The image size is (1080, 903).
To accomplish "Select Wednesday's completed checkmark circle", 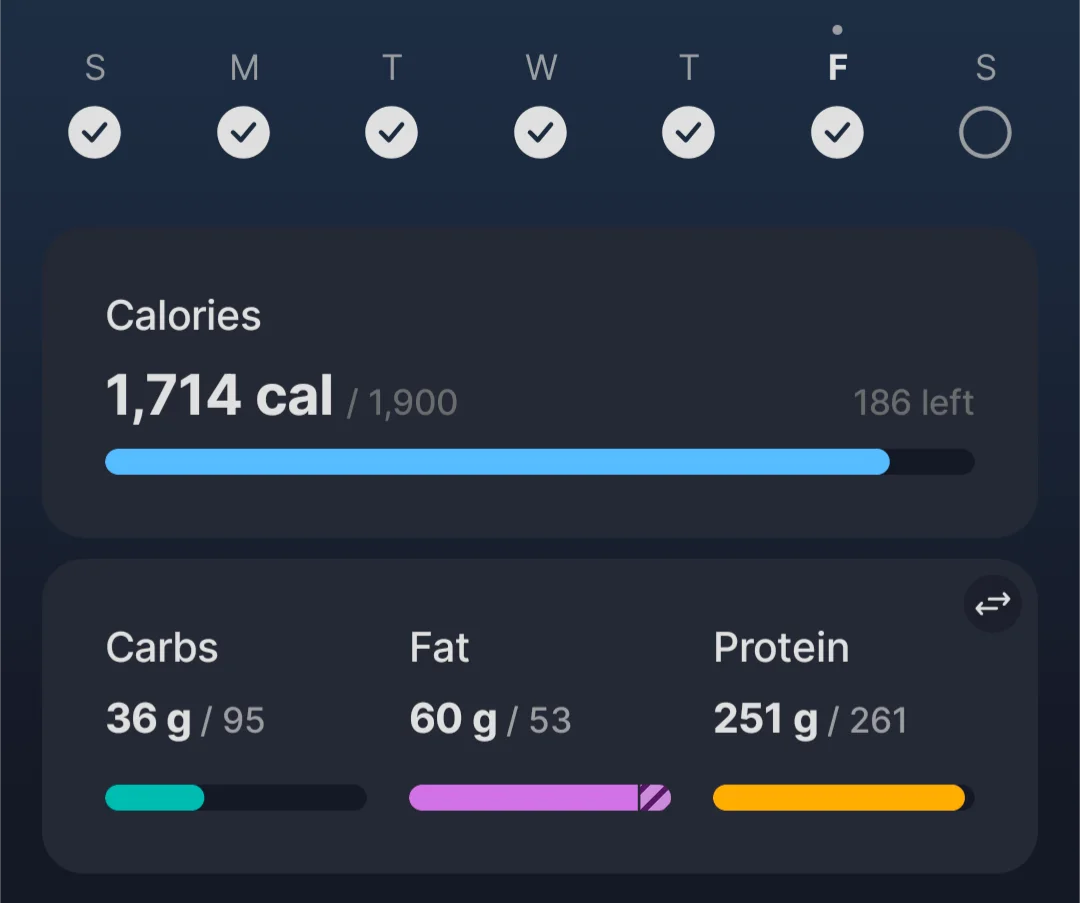I will coord(540,132).
